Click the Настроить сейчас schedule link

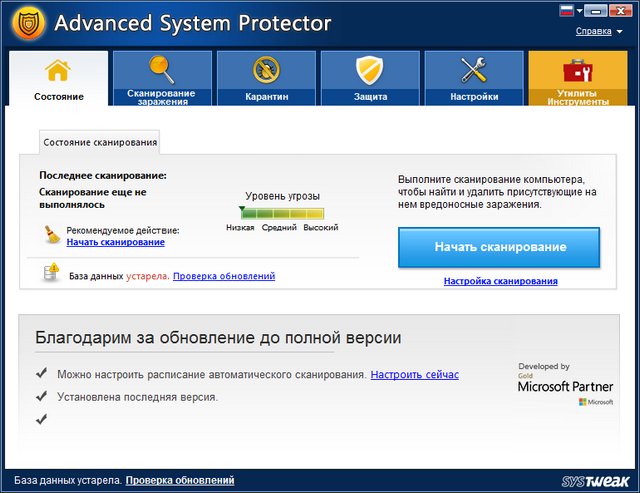(x=414, y=374)
